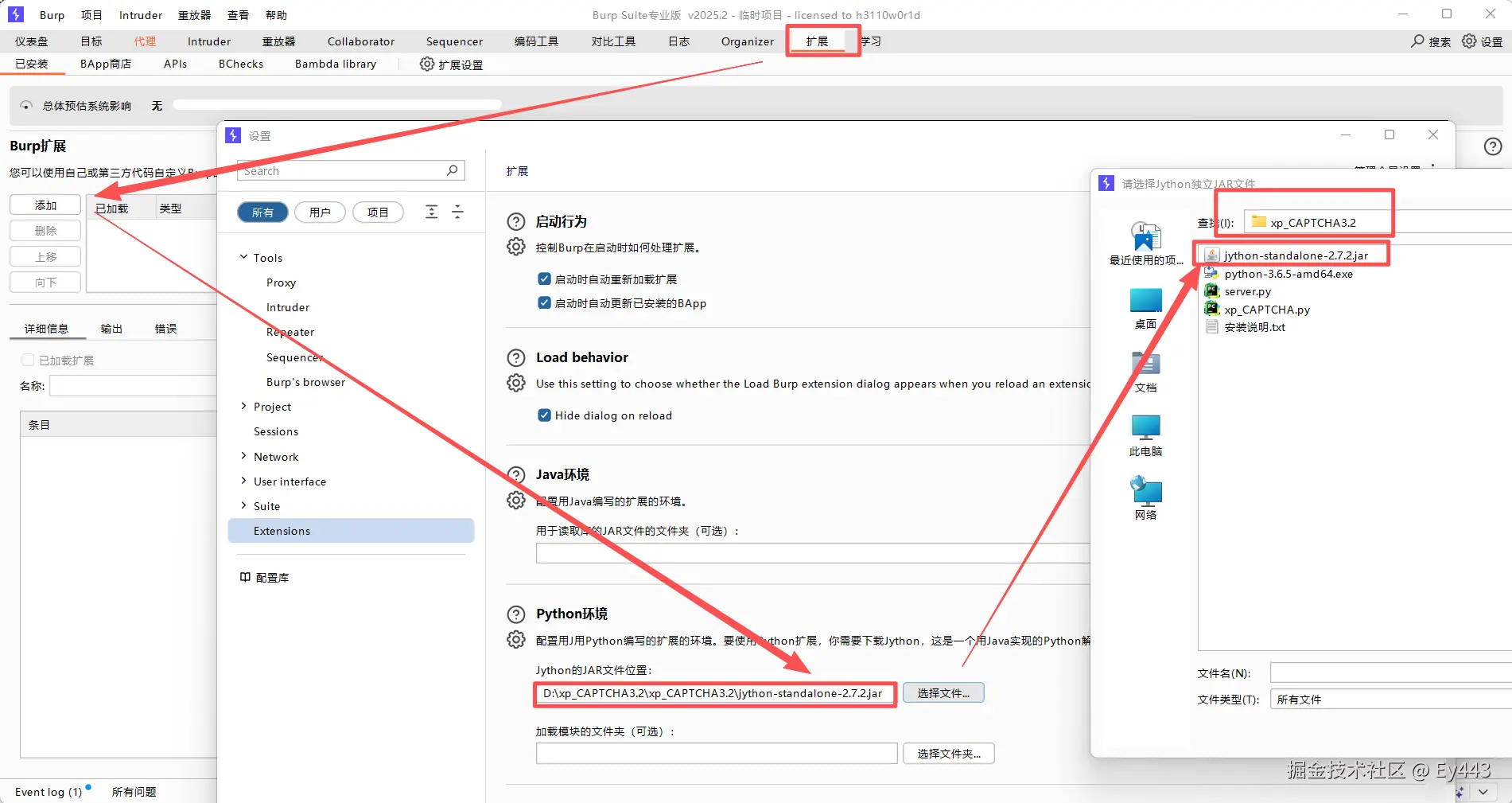Open help for Python环境 section
1512x803 pixels.
tap(516, 614)
